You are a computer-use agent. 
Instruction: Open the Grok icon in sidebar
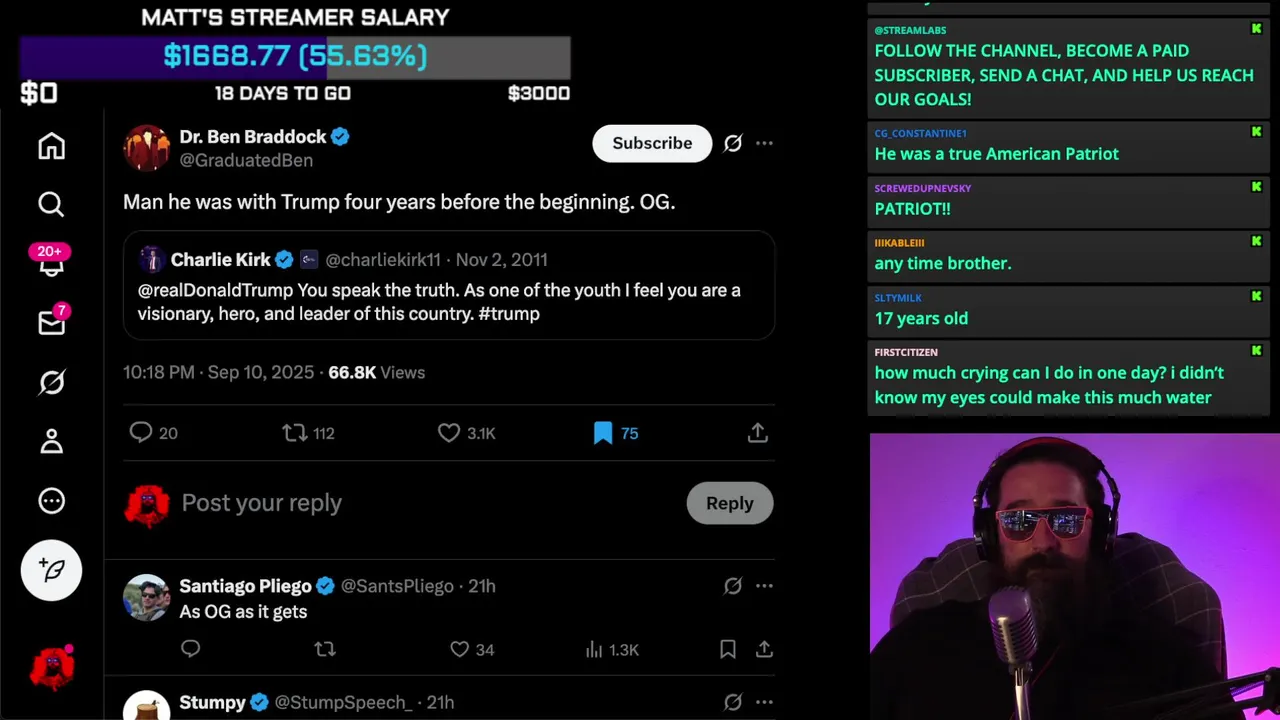(x=51, y=382)
